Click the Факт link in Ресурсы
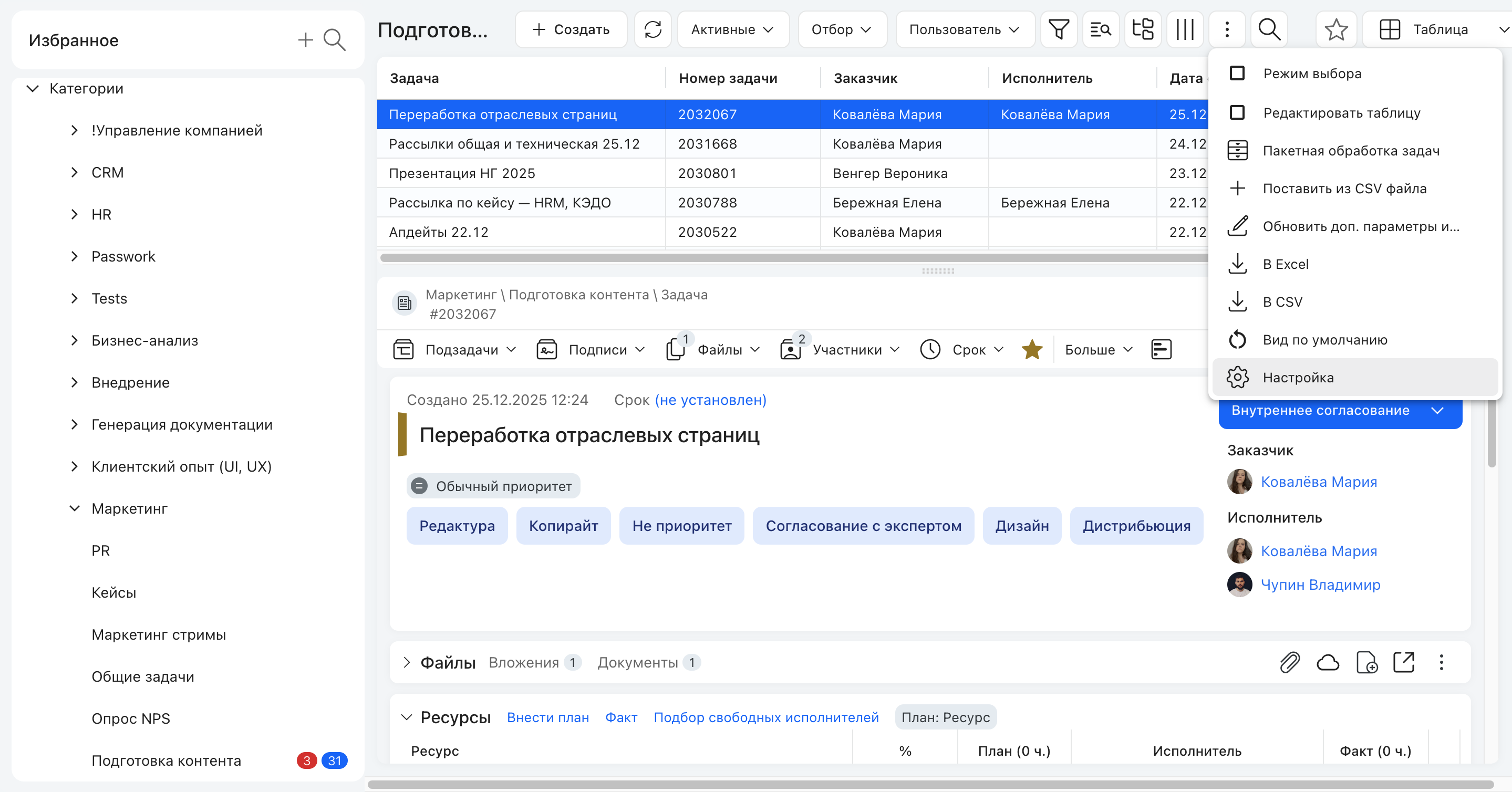1512x792 pixels. (621, 717)
